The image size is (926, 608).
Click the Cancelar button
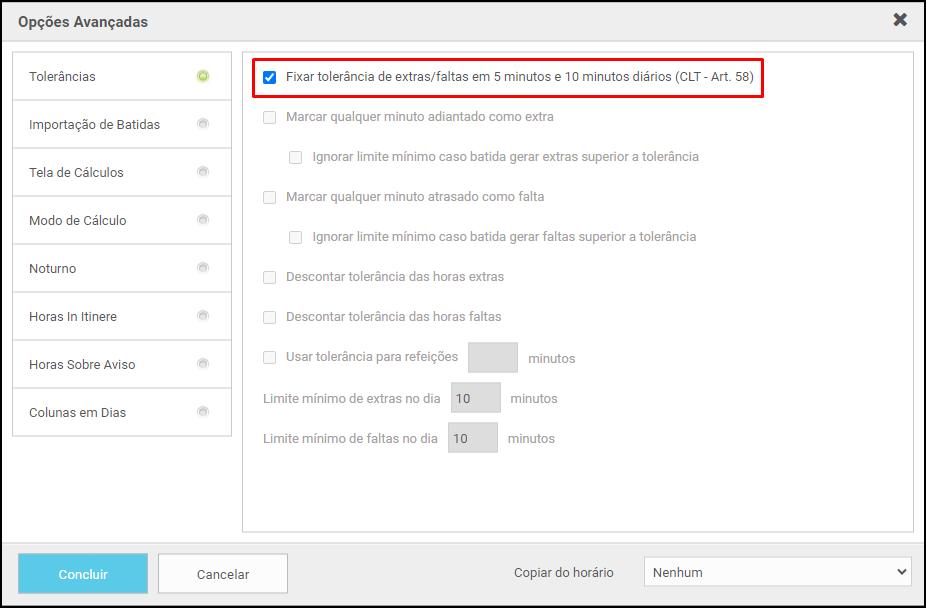[223, 574]
